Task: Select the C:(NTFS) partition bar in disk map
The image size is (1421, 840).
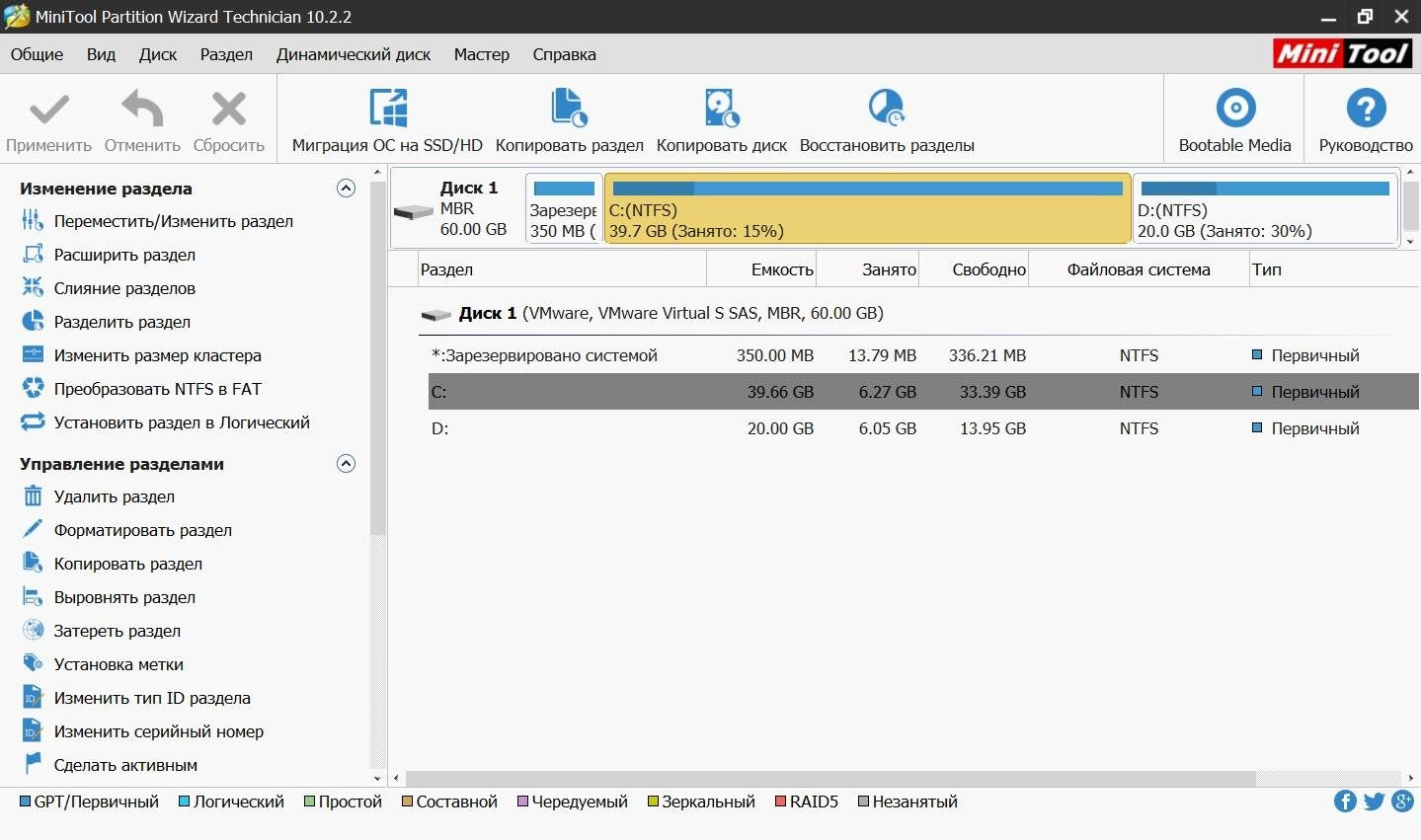Action: click(x=867, y=208)
